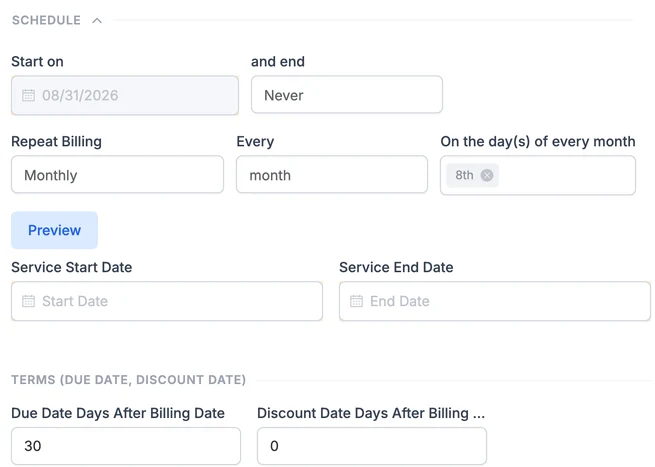Click the Due Date Days After Billing Date label

pyautogui.click(x=118, y=413)
